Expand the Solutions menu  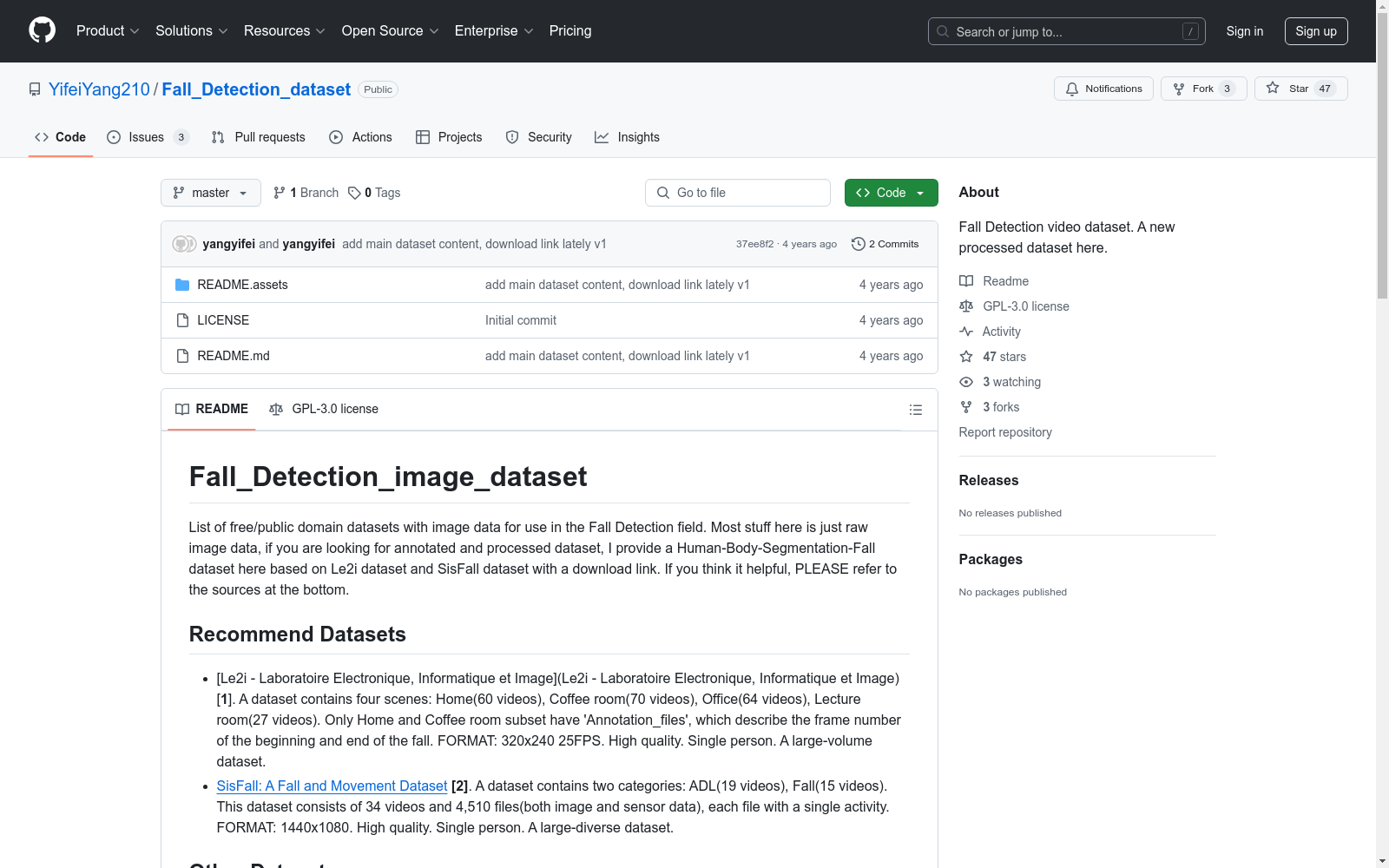coord(192,31)
